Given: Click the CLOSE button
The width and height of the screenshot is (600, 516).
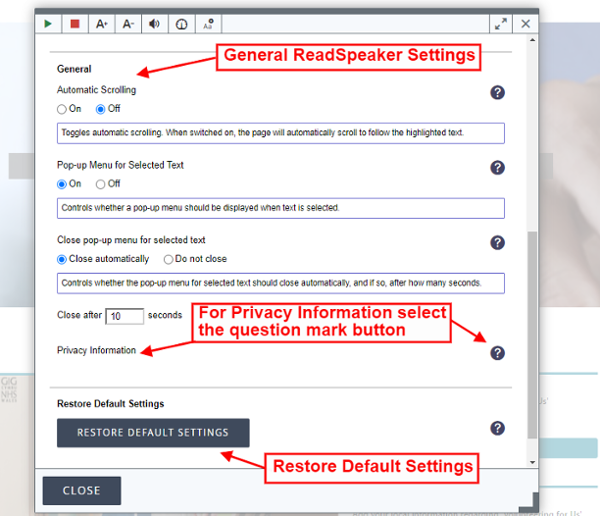Looking at the screenshot, I should pyautogui.click(x=82, y=491).
